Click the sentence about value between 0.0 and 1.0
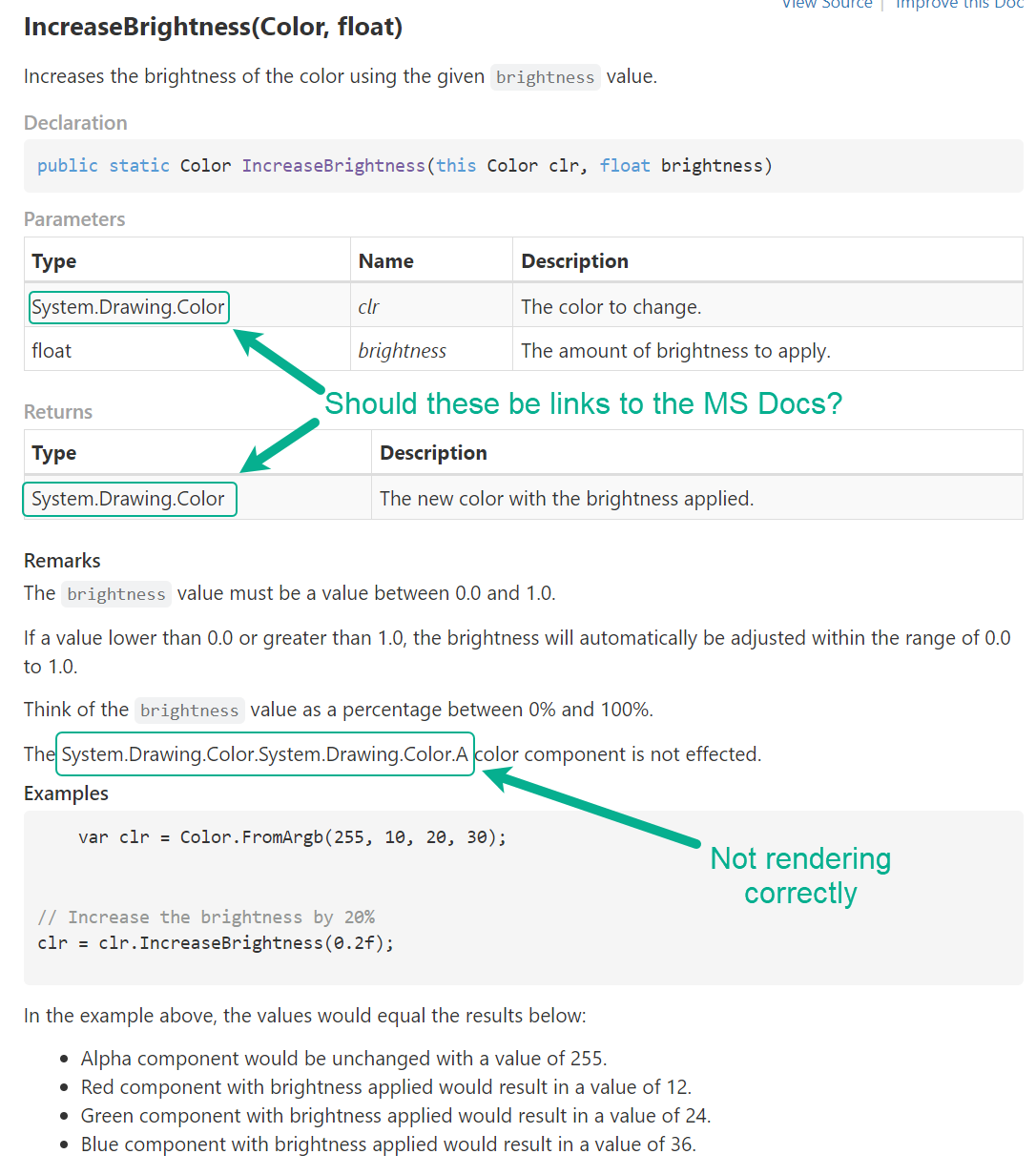Screen dimensions: 1036x1175 290,593
